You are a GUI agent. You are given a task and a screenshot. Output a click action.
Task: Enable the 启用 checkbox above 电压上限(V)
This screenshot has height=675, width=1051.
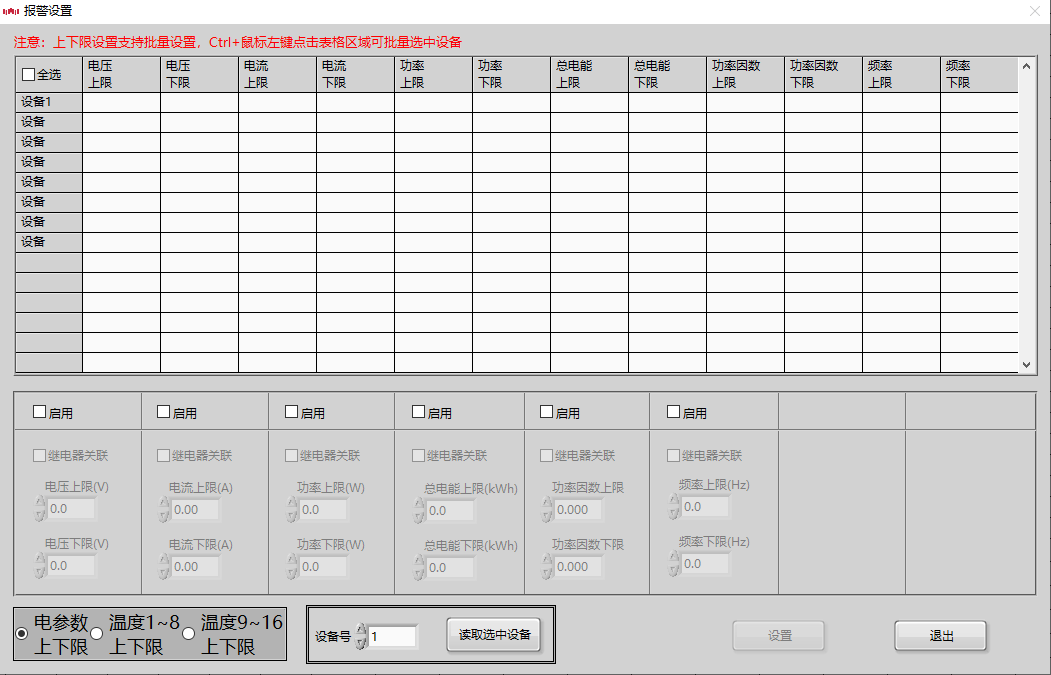pyautogui.click(x=40, y=412)
